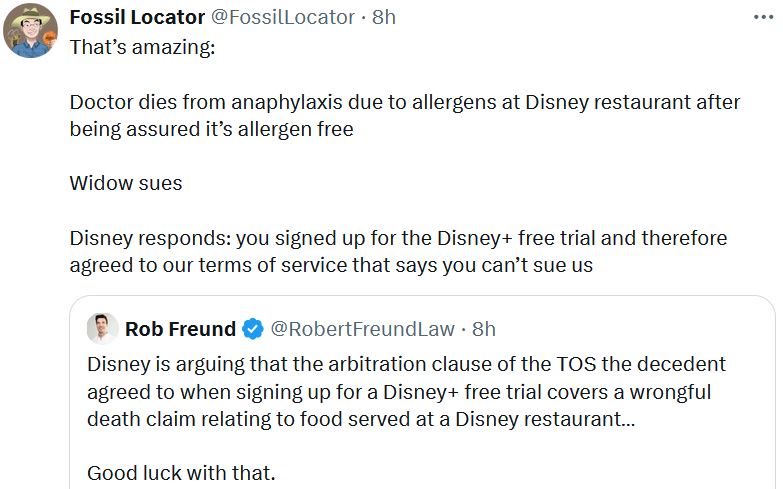Visit the @RobertFreundLaw handle
This screenshot has height=489, width=783.
(x=362, y=329)
